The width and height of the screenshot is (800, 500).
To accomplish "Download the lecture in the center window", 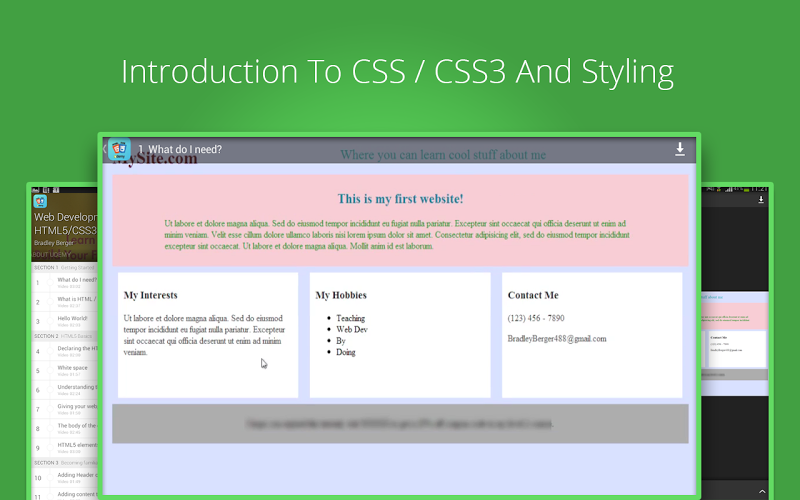I will [x=680, y=149].
